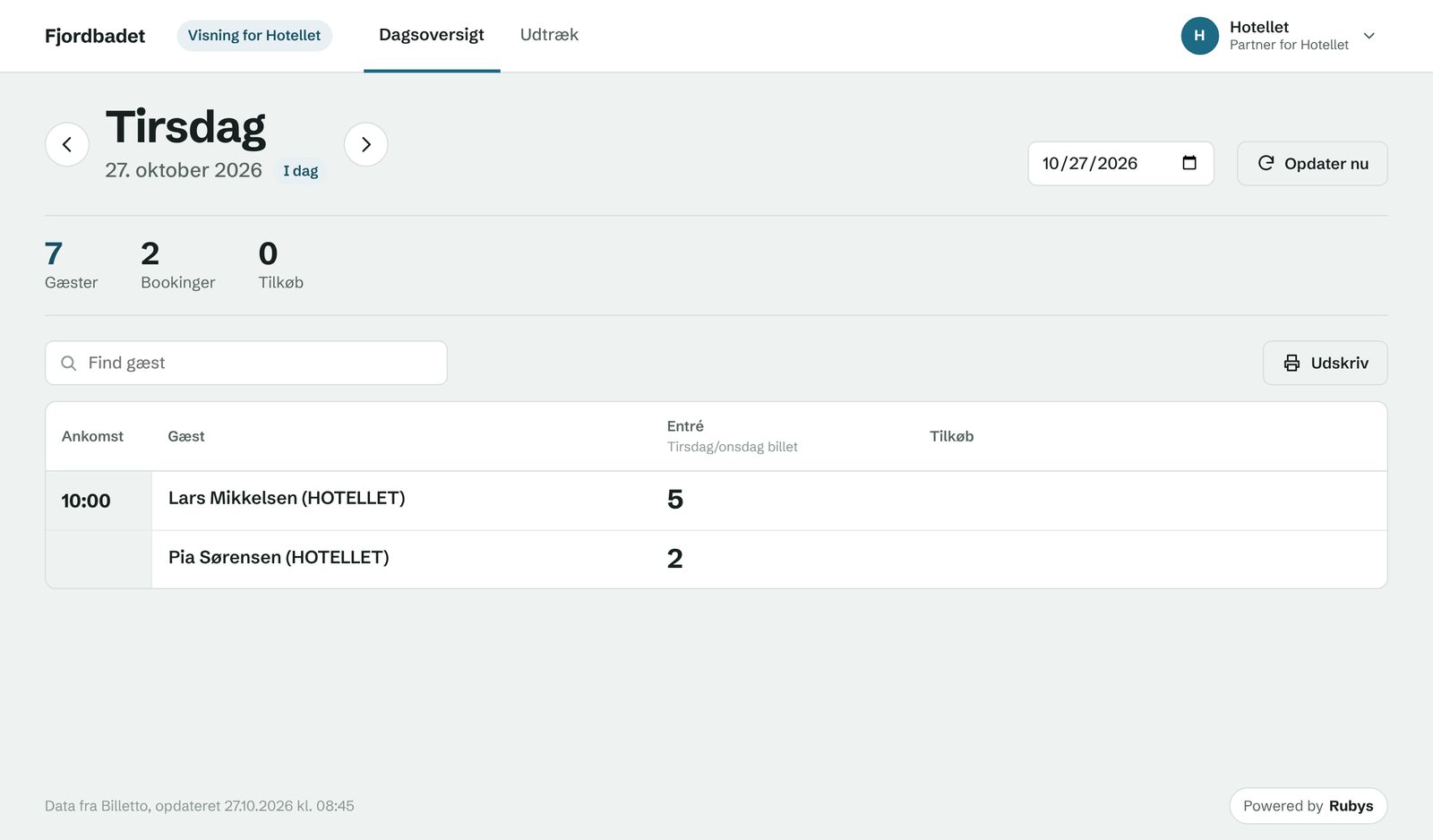The height and width of the screenshot is (840, 1433).
Task: Click the date field showing 10/27/2026
Action: click(1120, 163)
